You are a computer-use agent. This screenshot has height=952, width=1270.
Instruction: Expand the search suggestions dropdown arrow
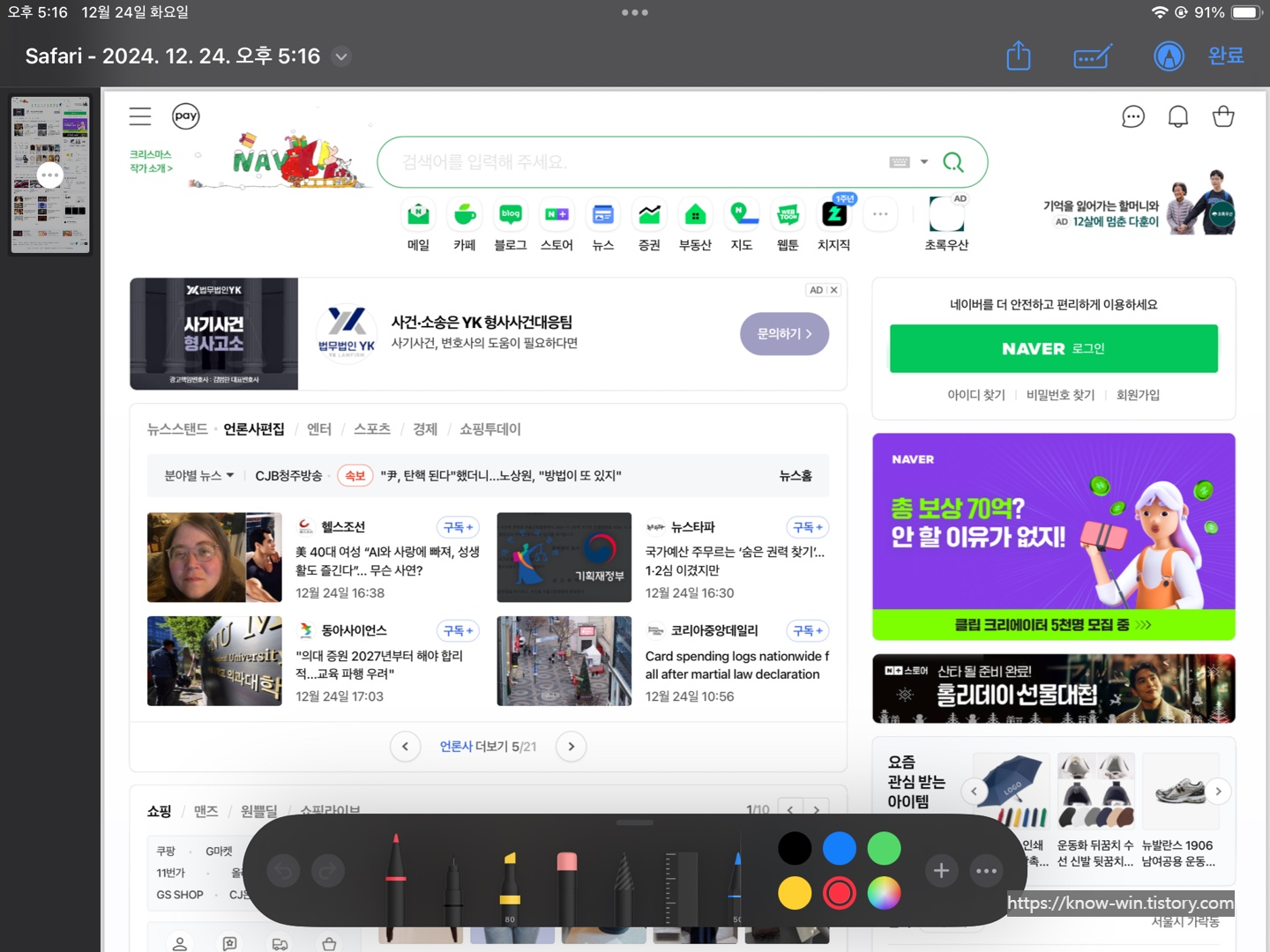[x=924, y=162]
